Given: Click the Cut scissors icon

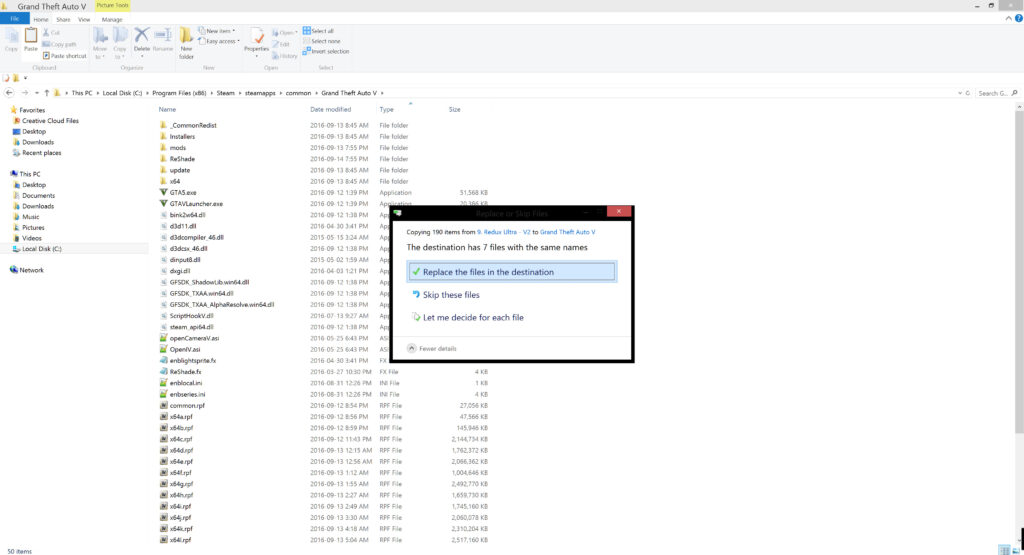Looking at the screenshot, I should pyautogui.click(x=46, y=32).
